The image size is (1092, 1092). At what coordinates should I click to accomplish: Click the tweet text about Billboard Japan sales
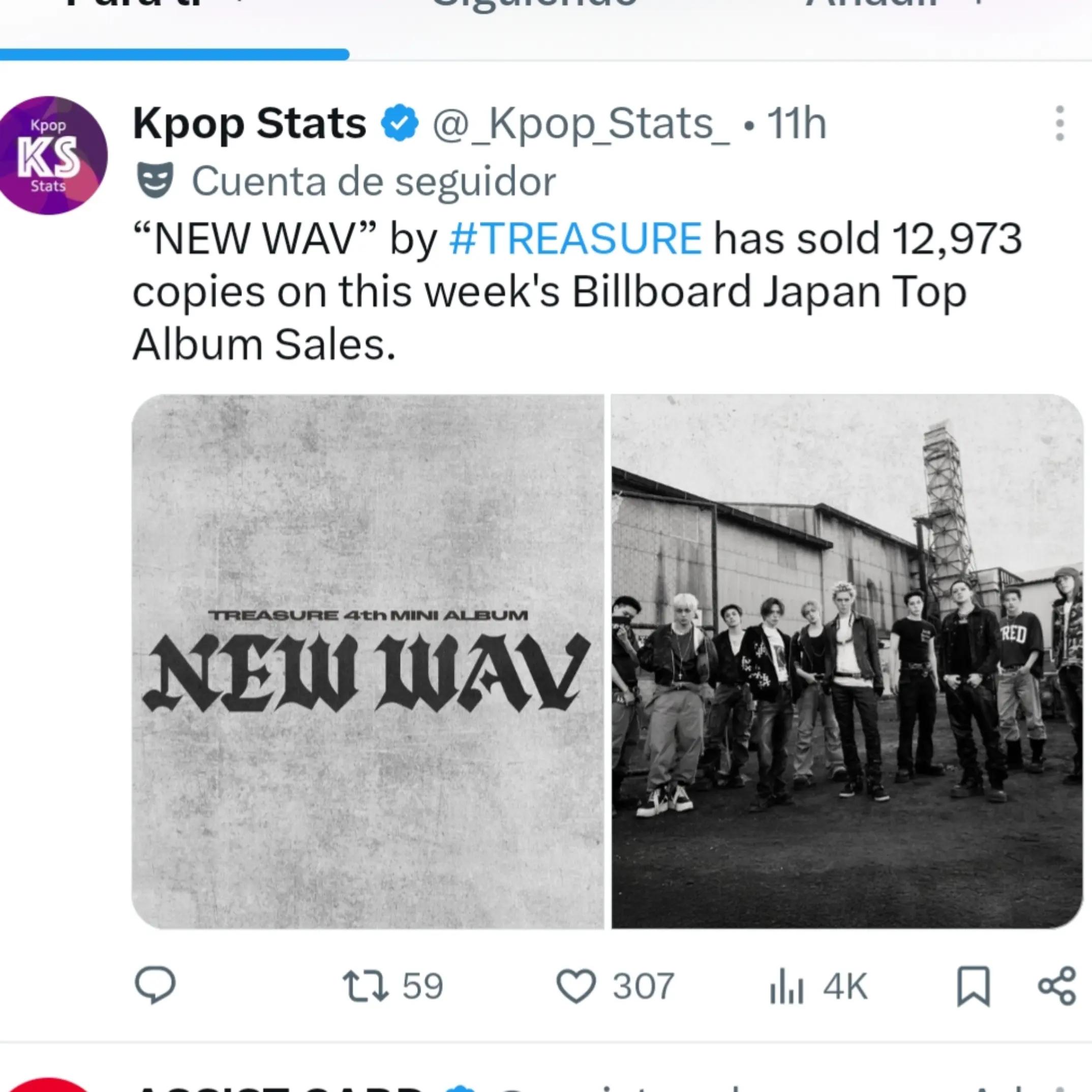[x=577, y=292]
